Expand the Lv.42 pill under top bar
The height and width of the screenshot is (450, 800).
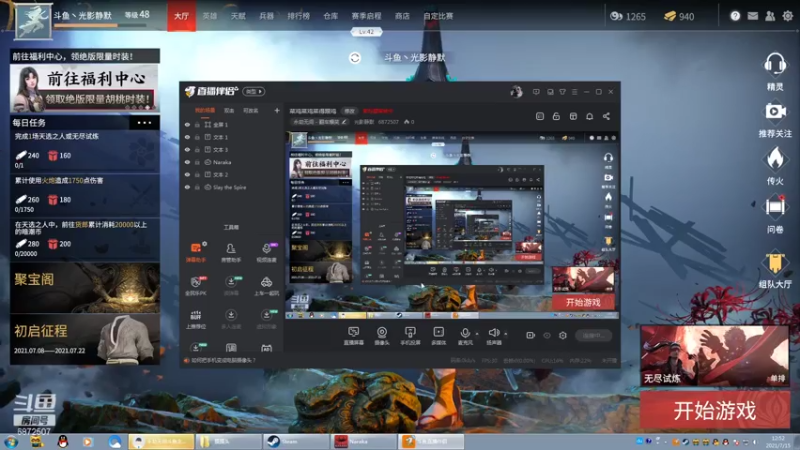(x=366, y=32)
